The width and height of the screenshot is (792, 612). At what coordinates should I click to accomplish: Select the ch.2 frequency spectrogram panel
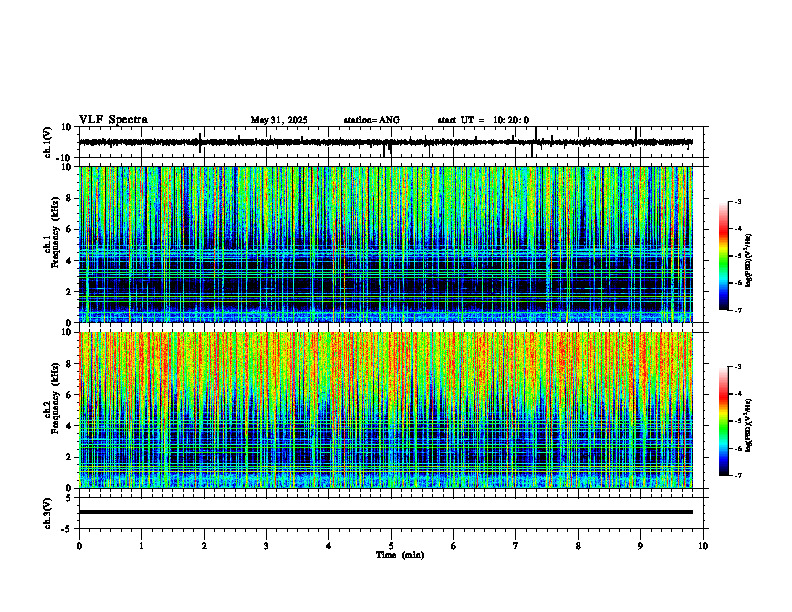385,410
